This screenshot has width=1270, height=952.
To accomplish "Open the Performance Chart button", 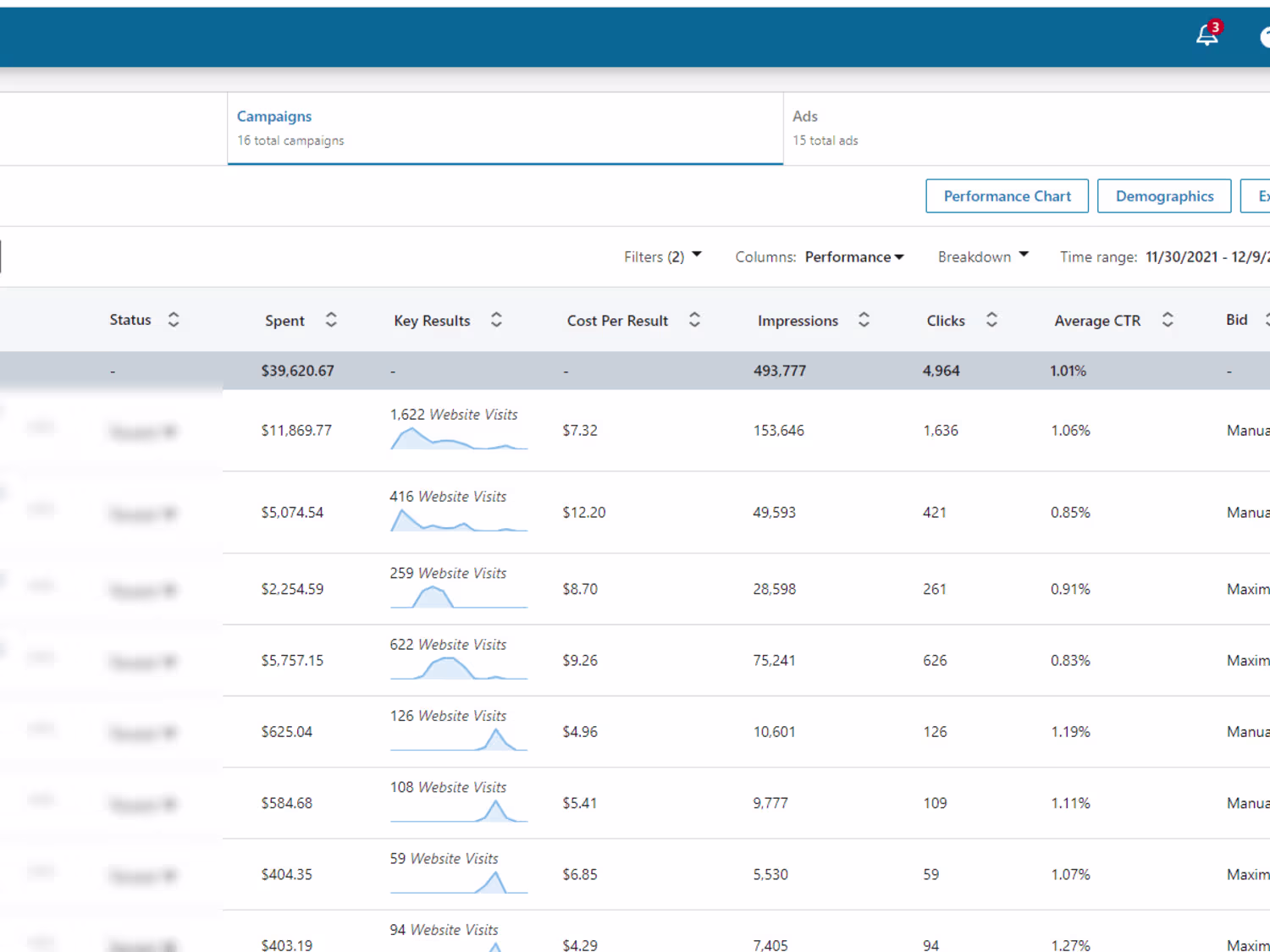I will (x=1007, y=196).
